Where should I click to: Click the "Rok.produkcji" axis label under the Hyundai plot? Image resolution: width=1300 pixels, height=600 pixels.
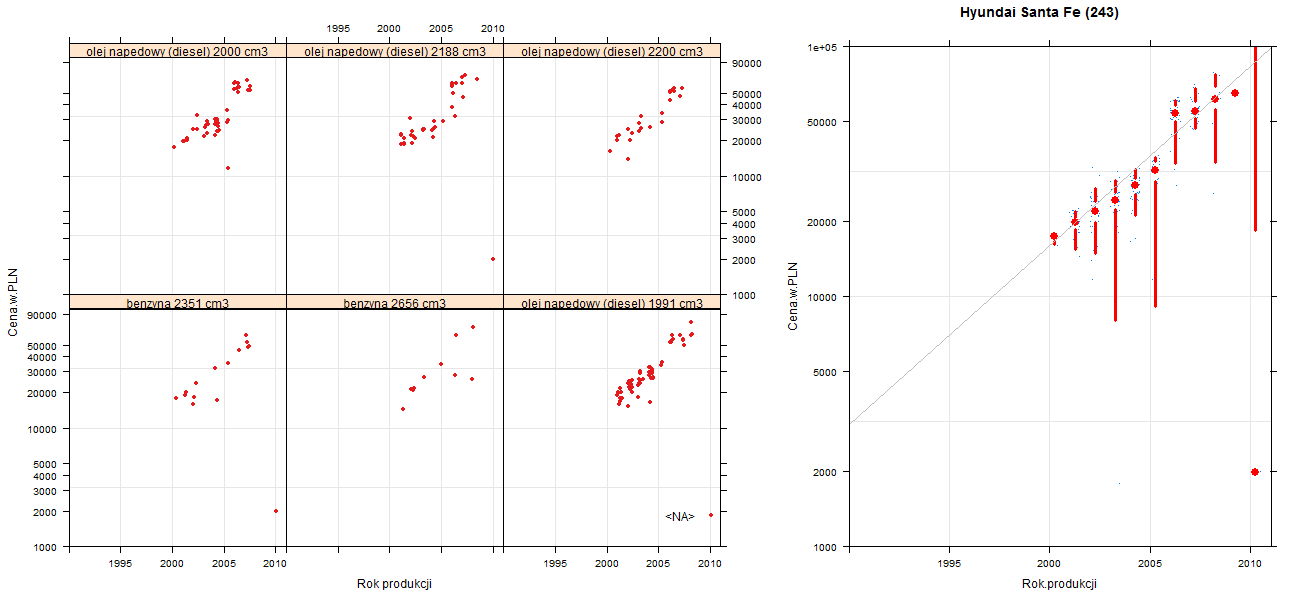tap(1059, 584)
